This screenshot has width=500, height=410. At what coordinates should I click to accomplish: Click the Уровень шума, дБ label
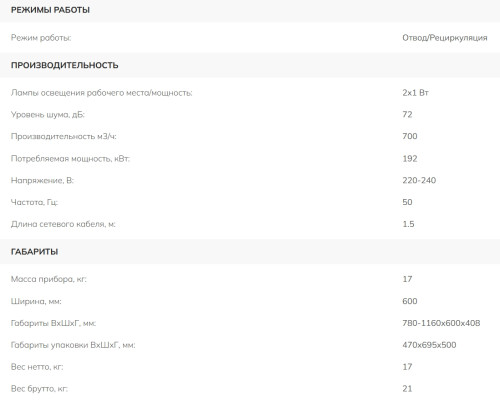pyautogui.click(x=48, y=115)
